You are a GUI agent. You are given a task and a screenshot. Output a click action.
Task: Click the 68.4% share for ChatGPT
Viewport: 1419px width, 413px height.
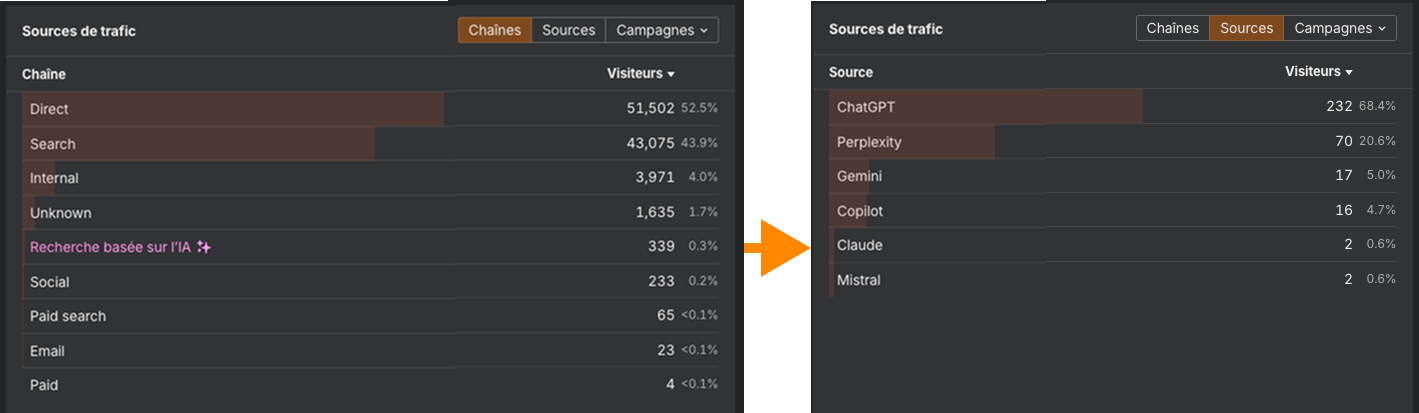coord(1378,107)
